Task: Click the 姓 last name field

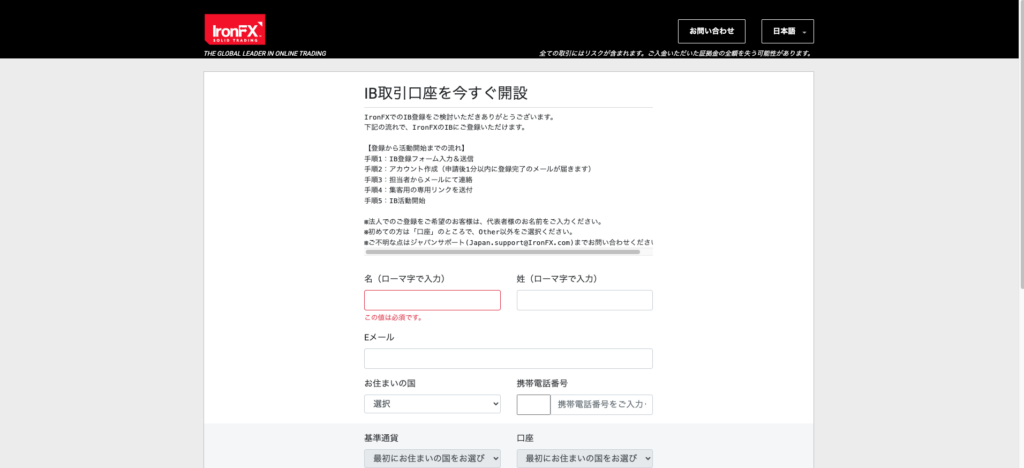Action: [x=584, y=300]
